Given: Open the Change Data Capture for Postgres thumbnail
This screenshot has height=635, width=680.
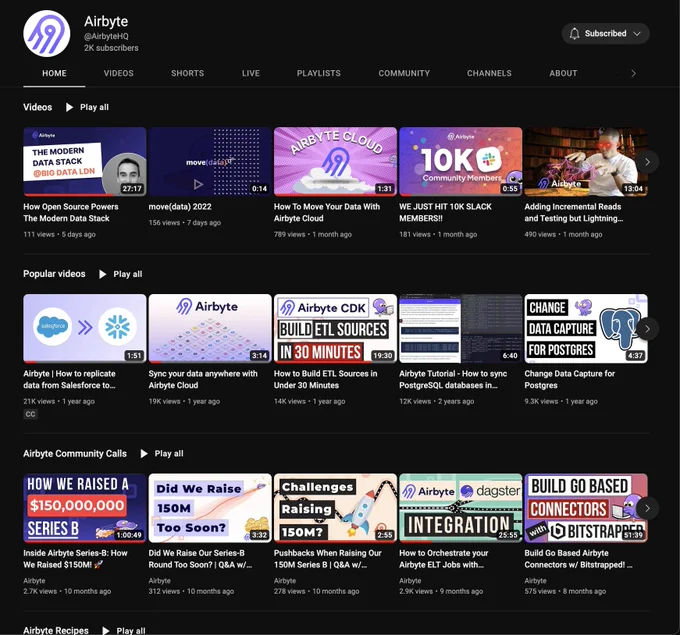Looking at the screenshot, I should (586, 328).
